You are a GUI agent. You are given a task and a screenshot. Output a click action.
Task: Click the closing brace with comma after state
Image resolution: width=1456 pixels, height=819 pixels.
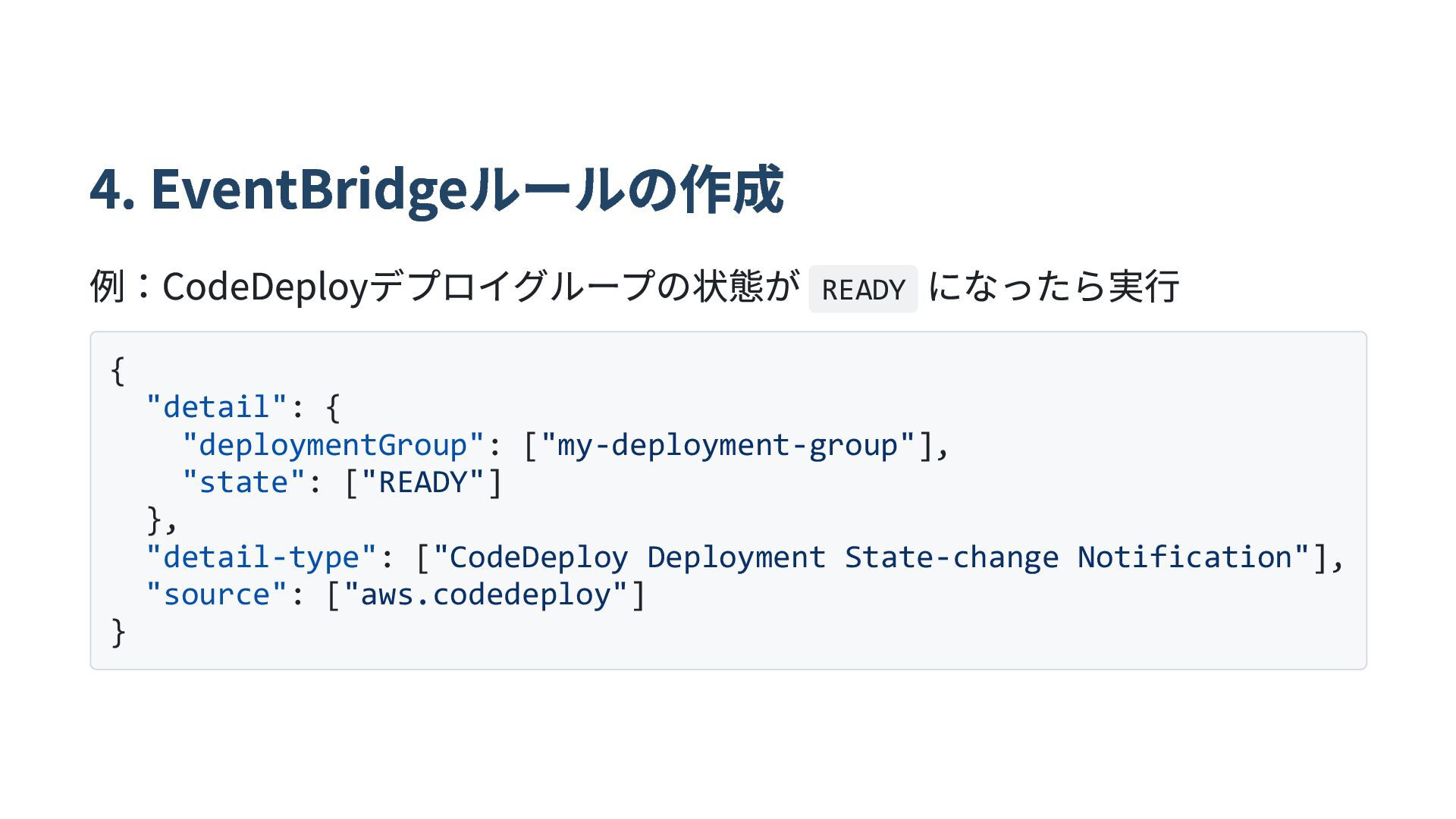click(162, 520)
